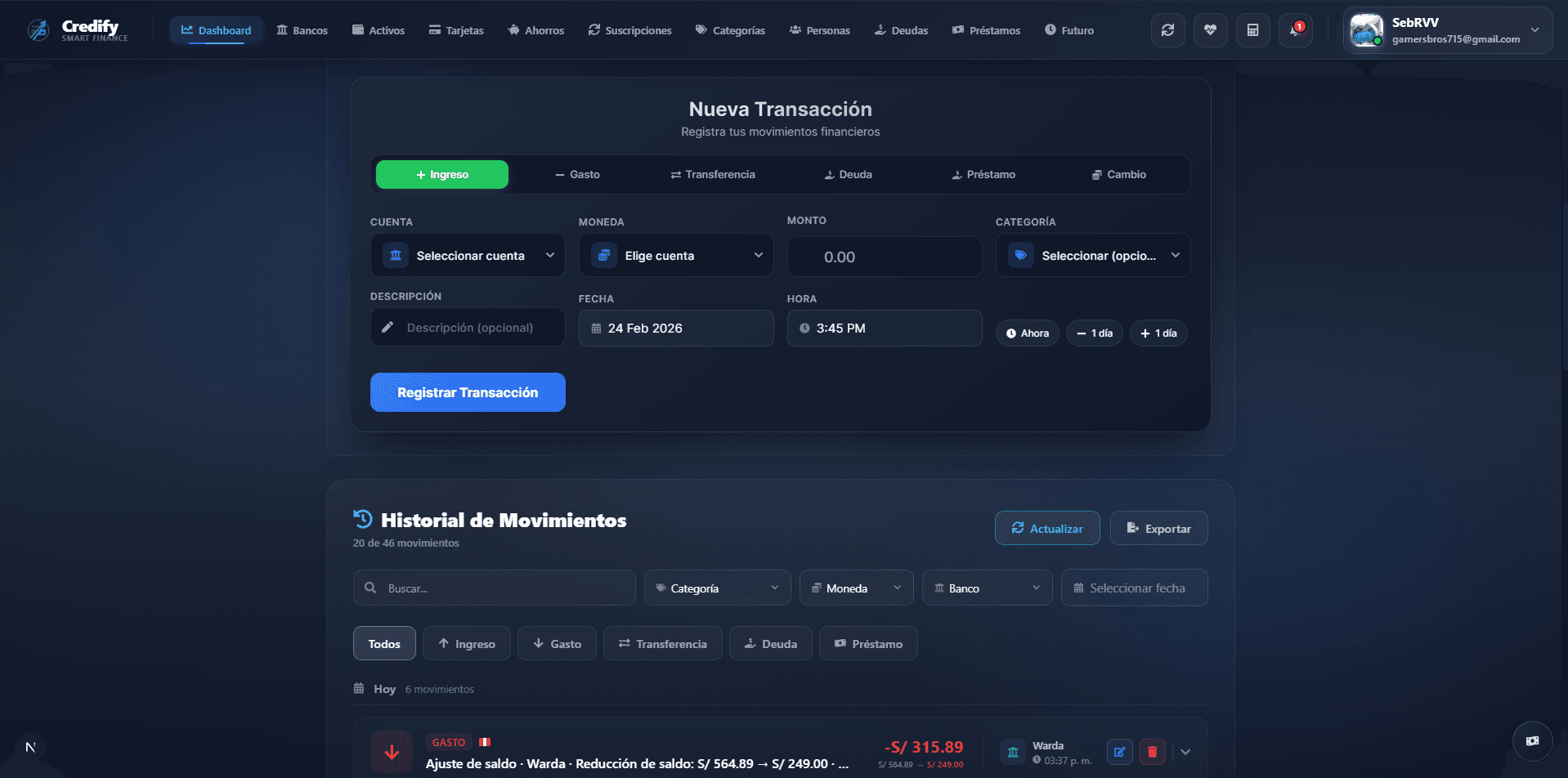Click the Credify logo icon
Viewport: 1568px width, 778px height.
(x=38, y=29)
